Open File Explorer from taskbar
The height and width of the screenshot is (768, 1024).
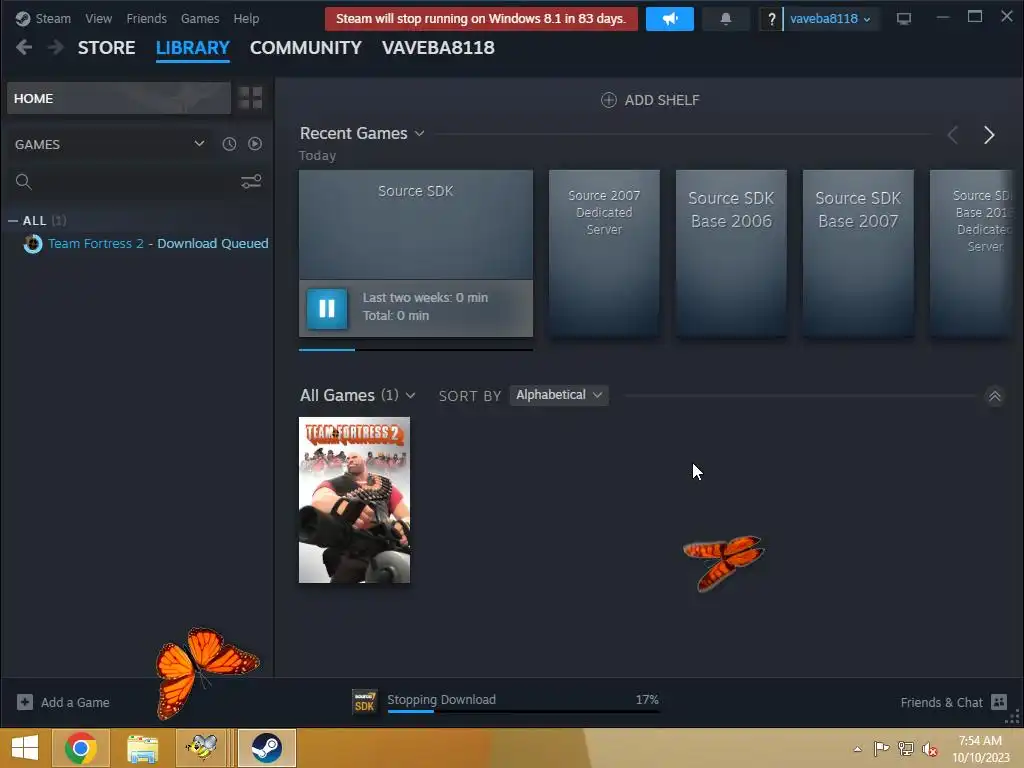point(142,748)
